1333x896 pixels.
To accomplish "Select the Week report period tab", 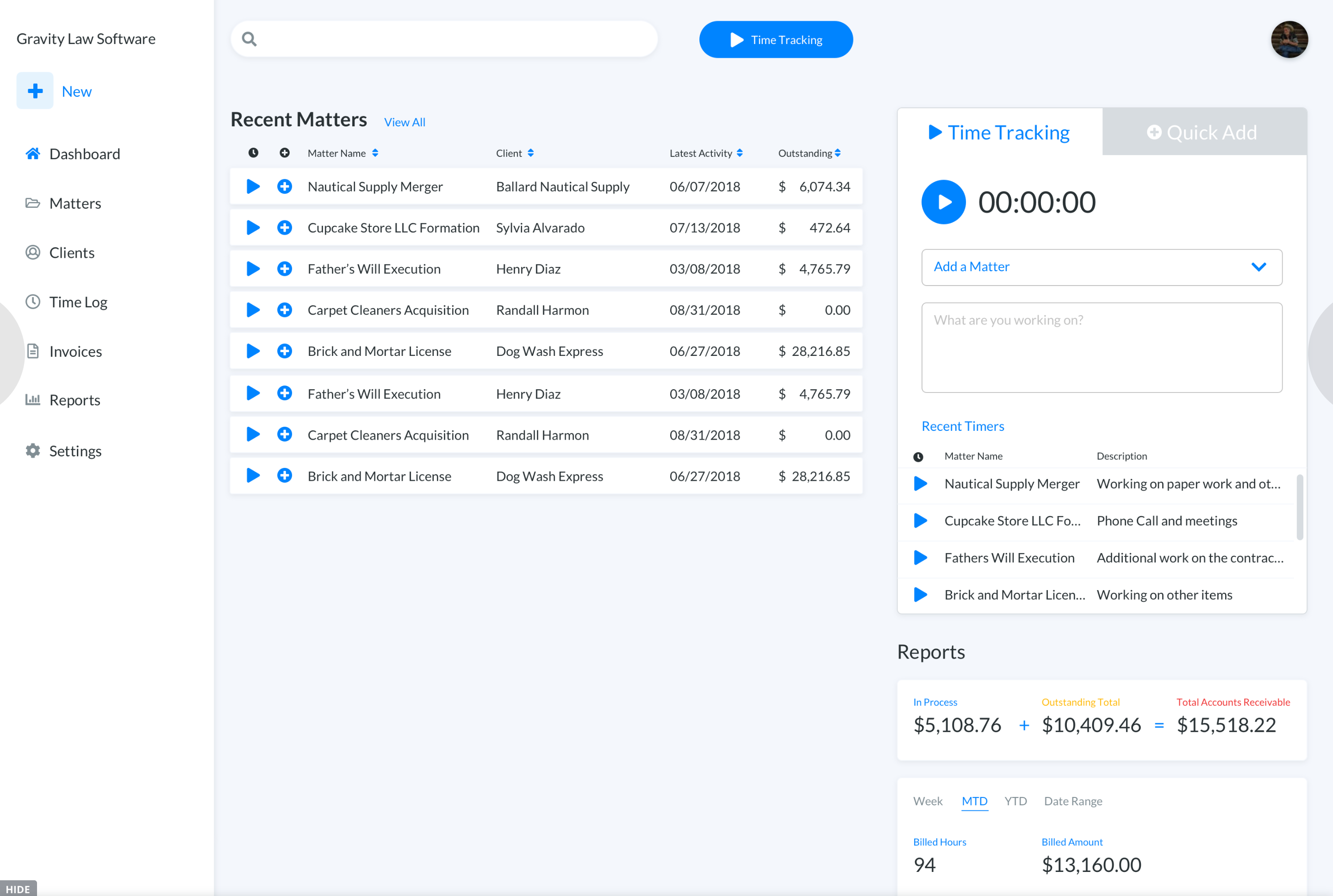I will [928, 801].
